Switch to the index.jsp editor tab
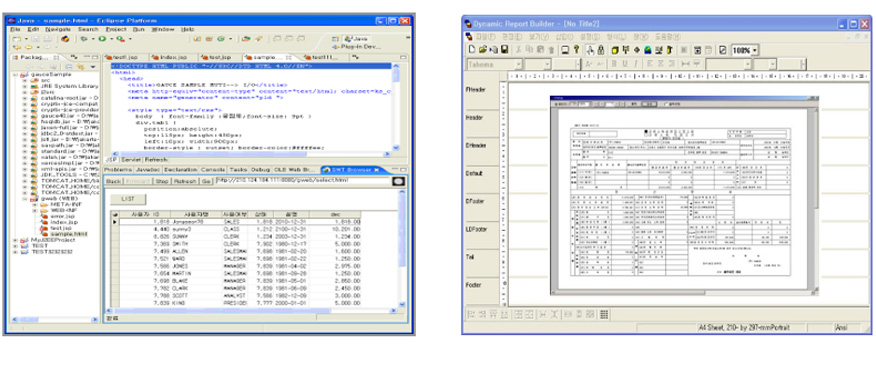The height and width of the screenshot is (386, 876). (x=170, y=58)
